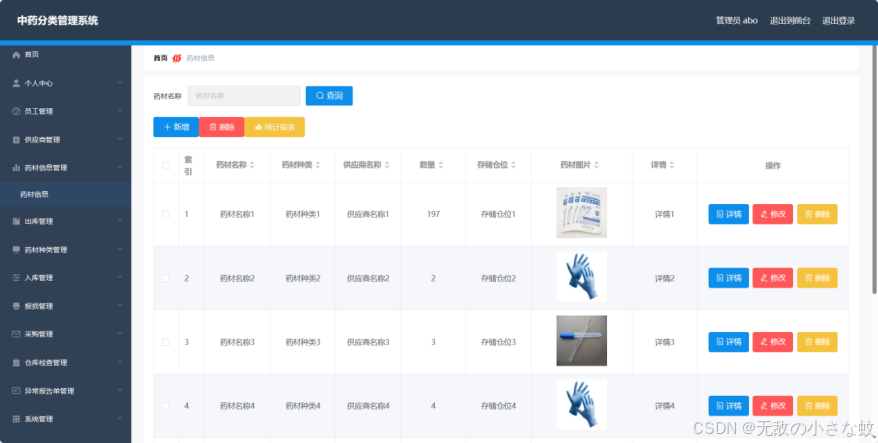Click 管理员 abo in the top bar
Image resolution: width=878 pixels, height=443 pixels.
click(737, 21)
